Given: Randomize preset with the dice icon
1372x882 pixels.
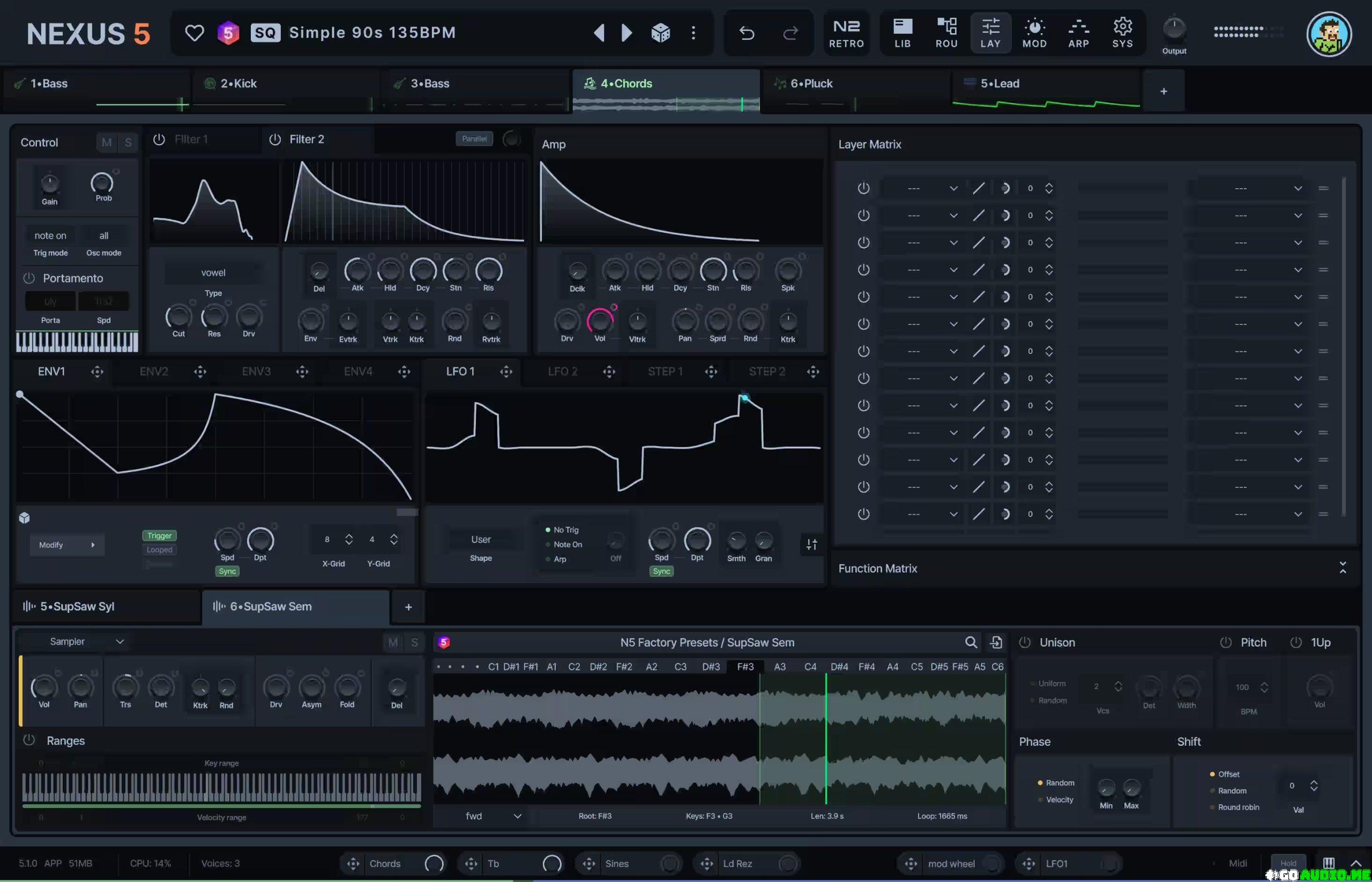Looking at the screenshot, I should tap(660, 33).
